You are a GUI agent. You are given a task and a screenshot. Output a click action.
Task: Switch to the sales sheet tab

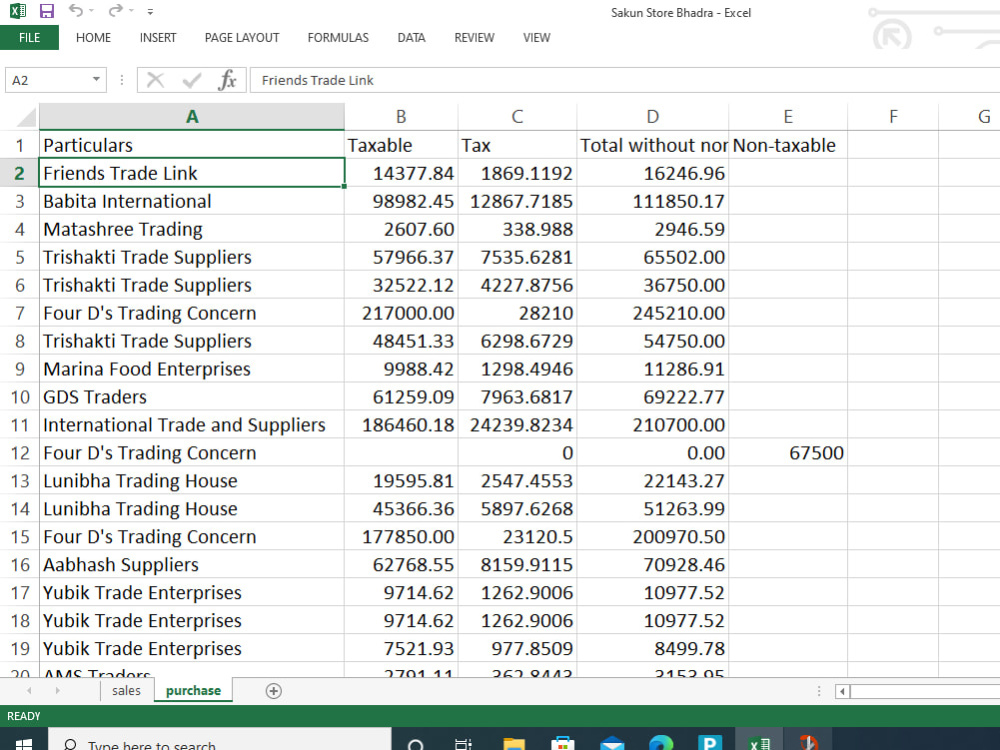[x=126, y=691]
